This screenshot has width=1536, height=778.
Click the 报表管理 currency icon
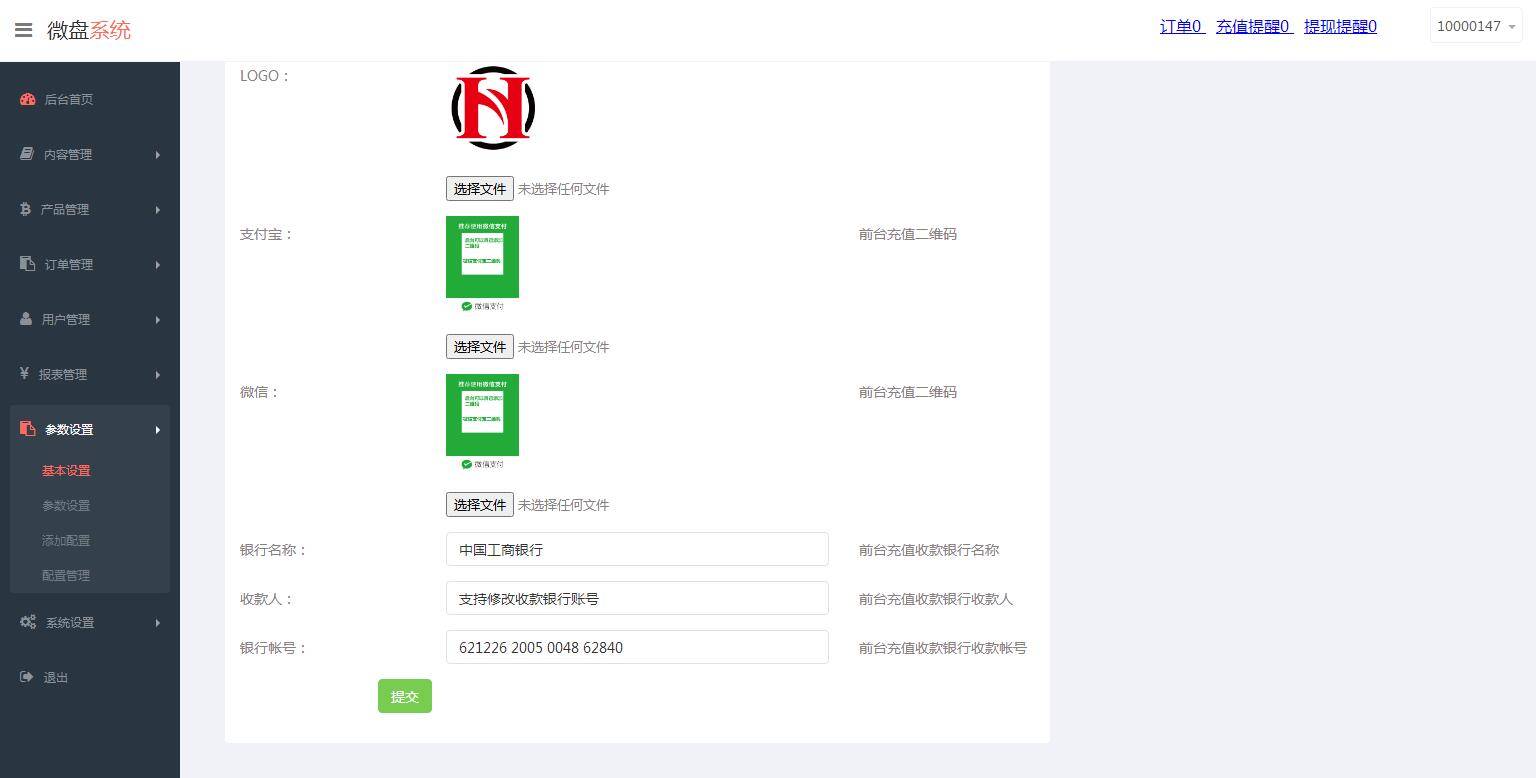[x=27, y=374]
